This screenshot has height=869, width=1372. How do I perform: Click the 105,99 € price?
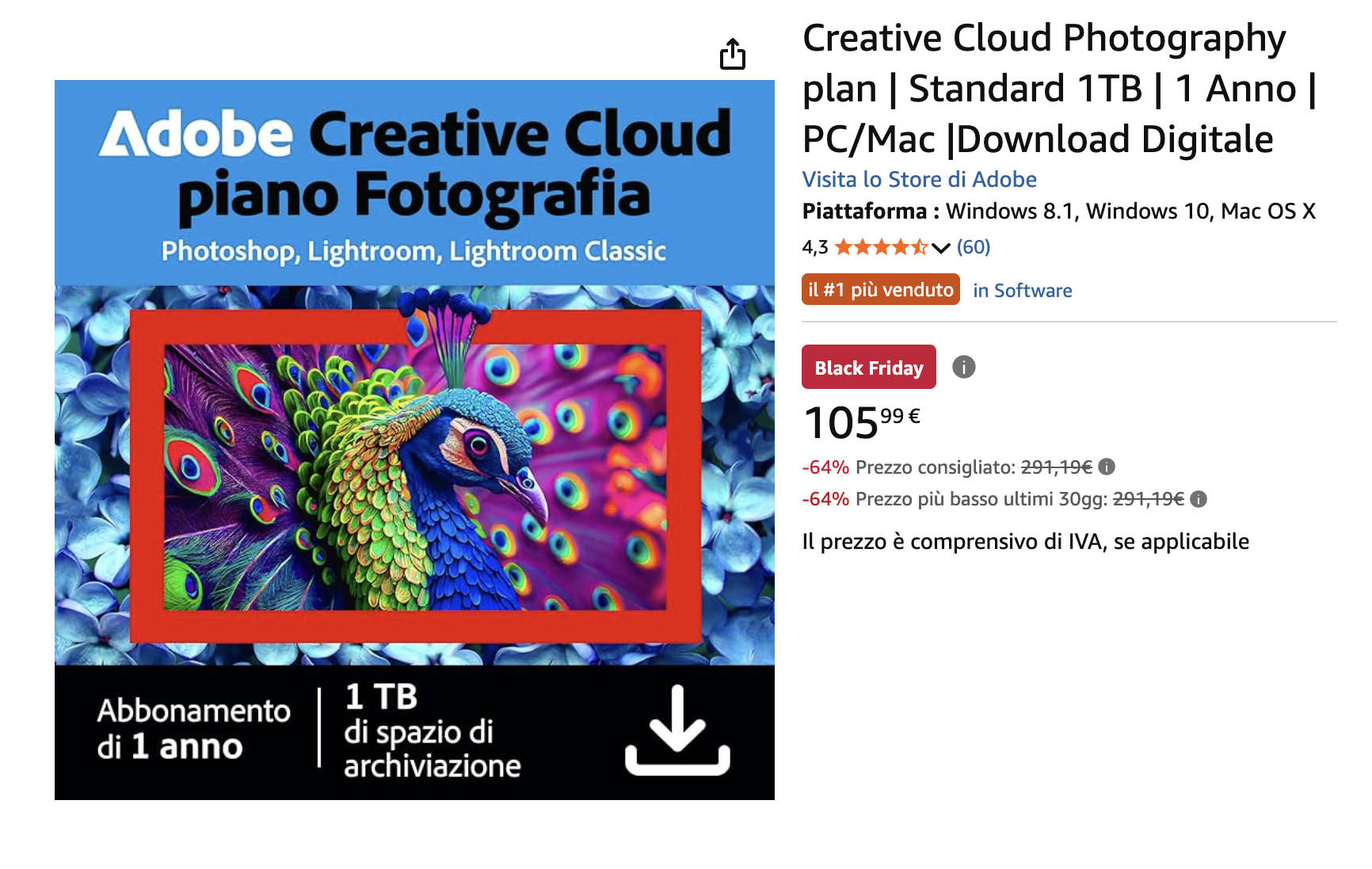click(862, 422)
